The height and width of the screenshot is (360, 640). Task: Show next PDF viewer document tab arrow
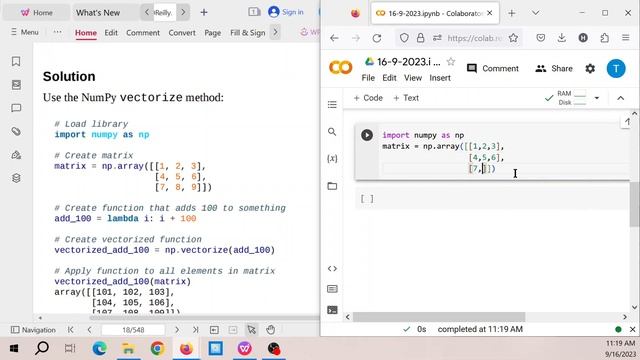point(183,13)
